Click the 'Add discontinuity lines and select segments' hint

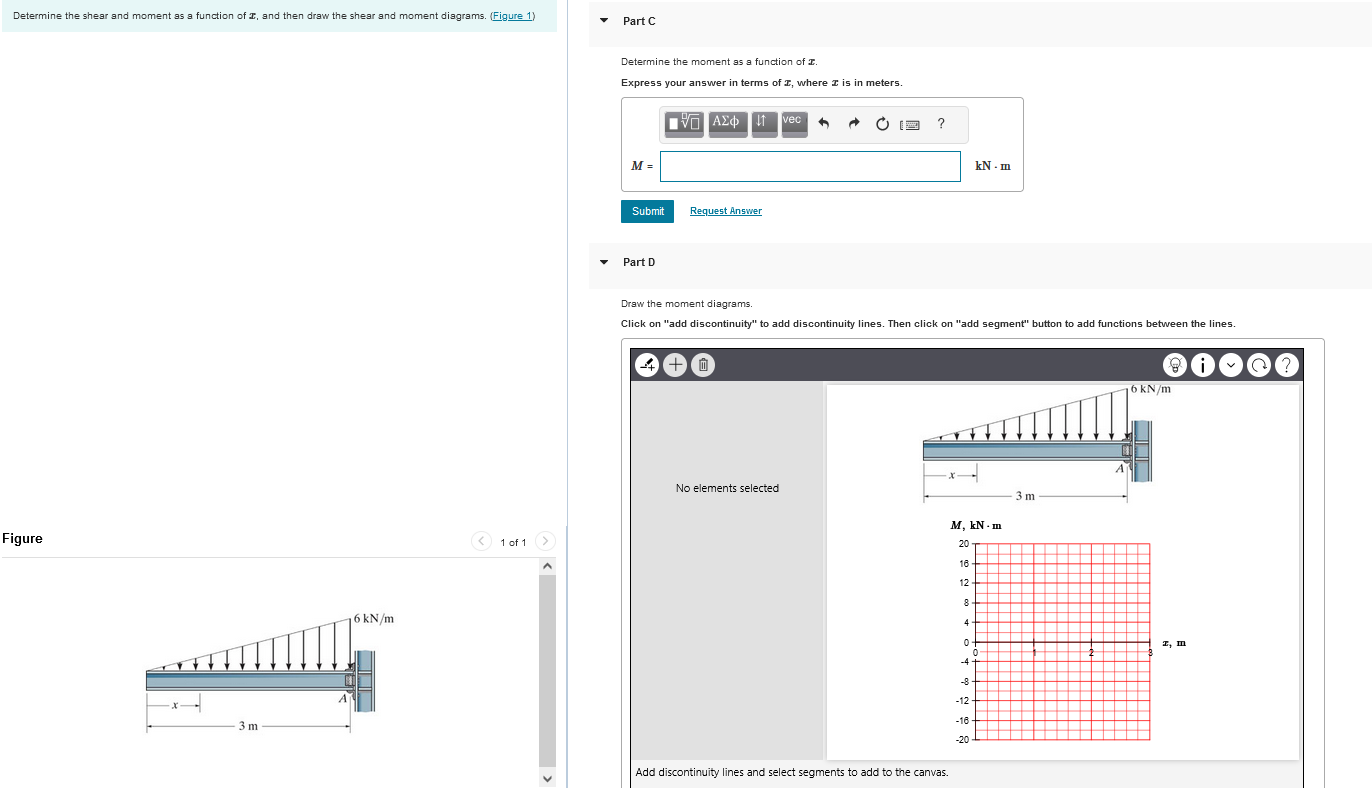tap(792, 772)
